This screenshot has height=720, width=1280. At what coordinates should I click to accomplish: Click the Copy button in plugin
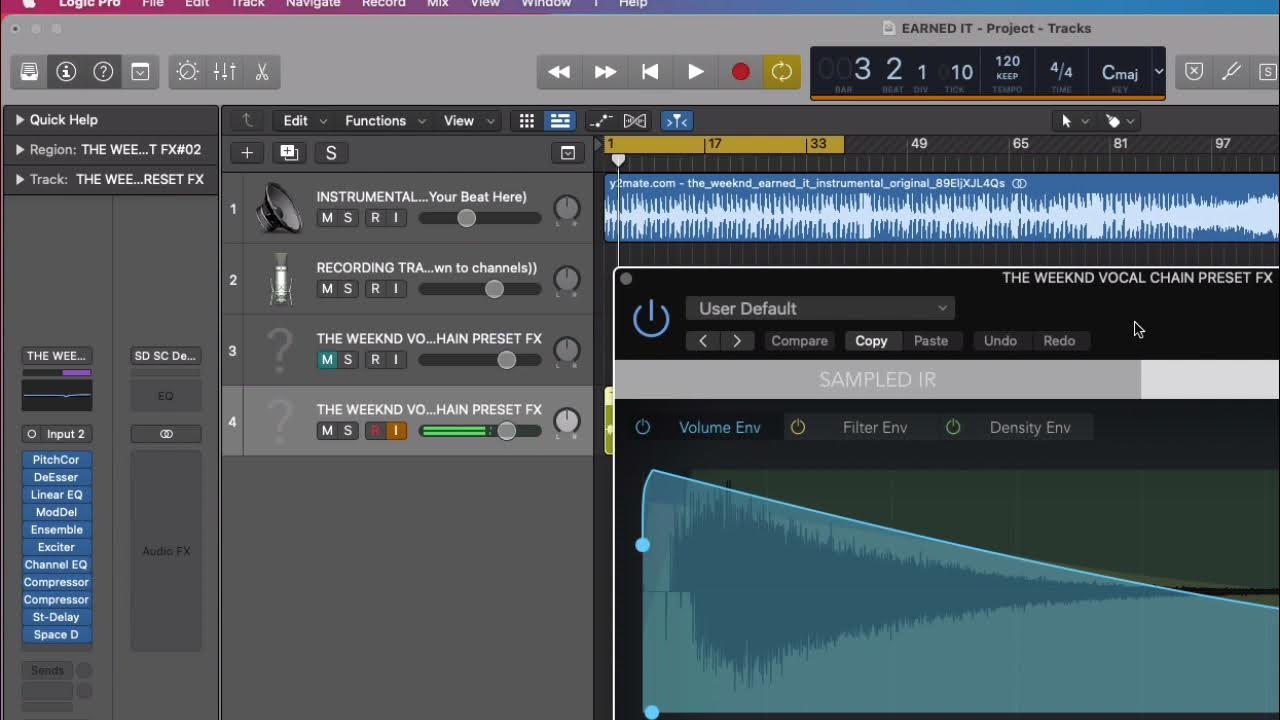[x=871, y=341]
